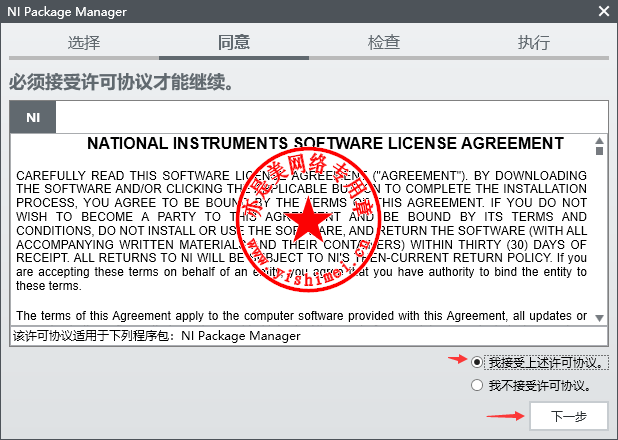This screenshot has height=440, width=618.
Task: Click the license scrollbar up arrow
Action: coord(599,141)
